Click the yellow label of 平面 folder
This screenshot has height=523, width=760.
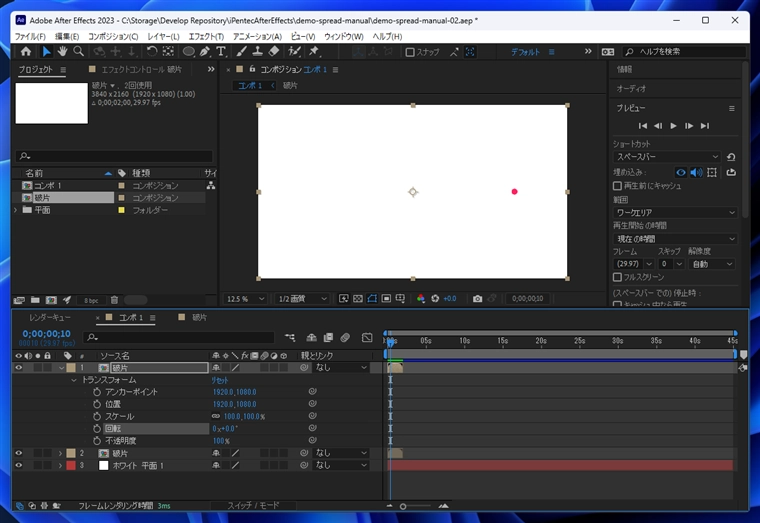click(x=121, y=210)
